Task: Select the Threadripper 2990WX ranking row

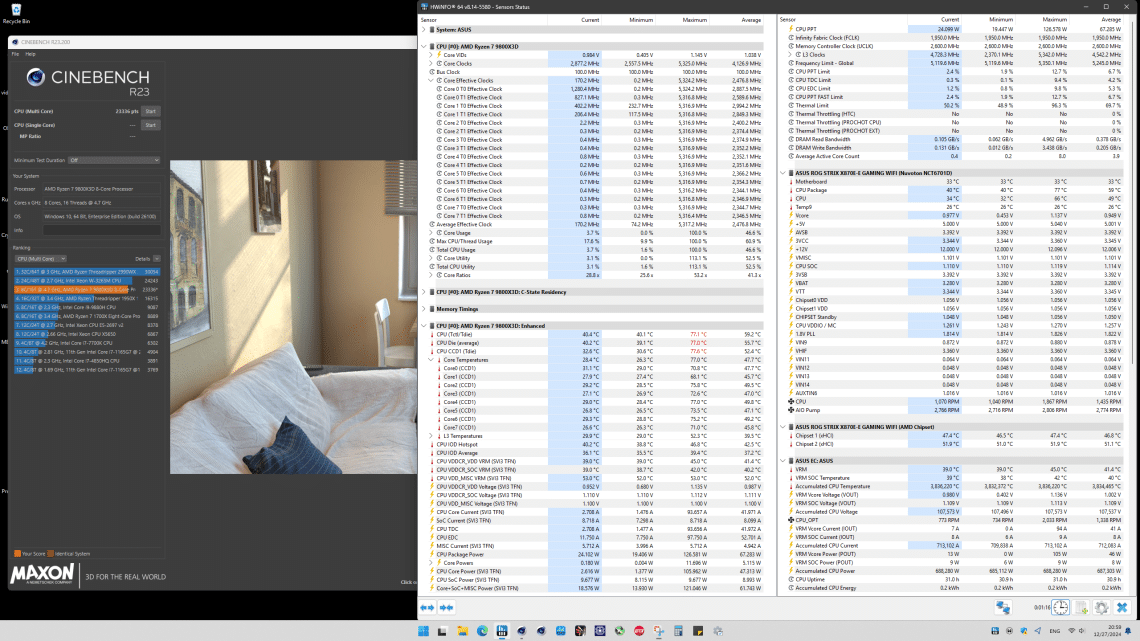Action: point(87,272)
